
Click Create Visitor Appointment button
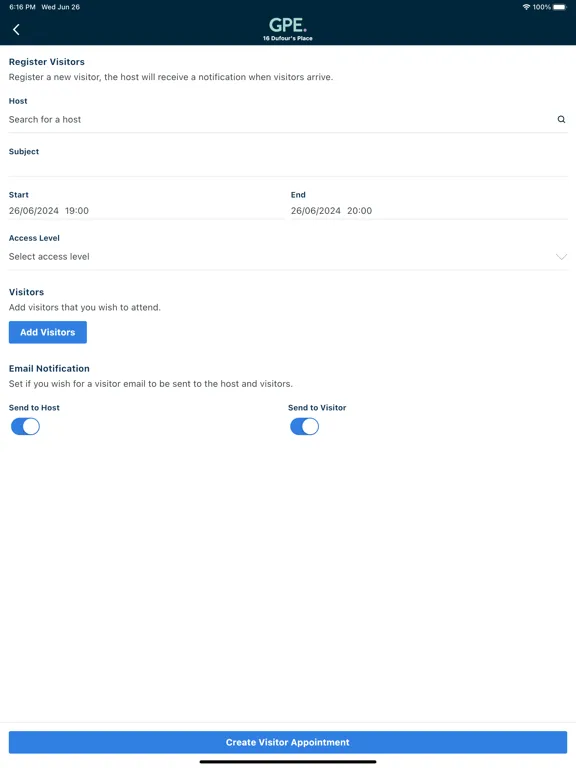point(288,743)
